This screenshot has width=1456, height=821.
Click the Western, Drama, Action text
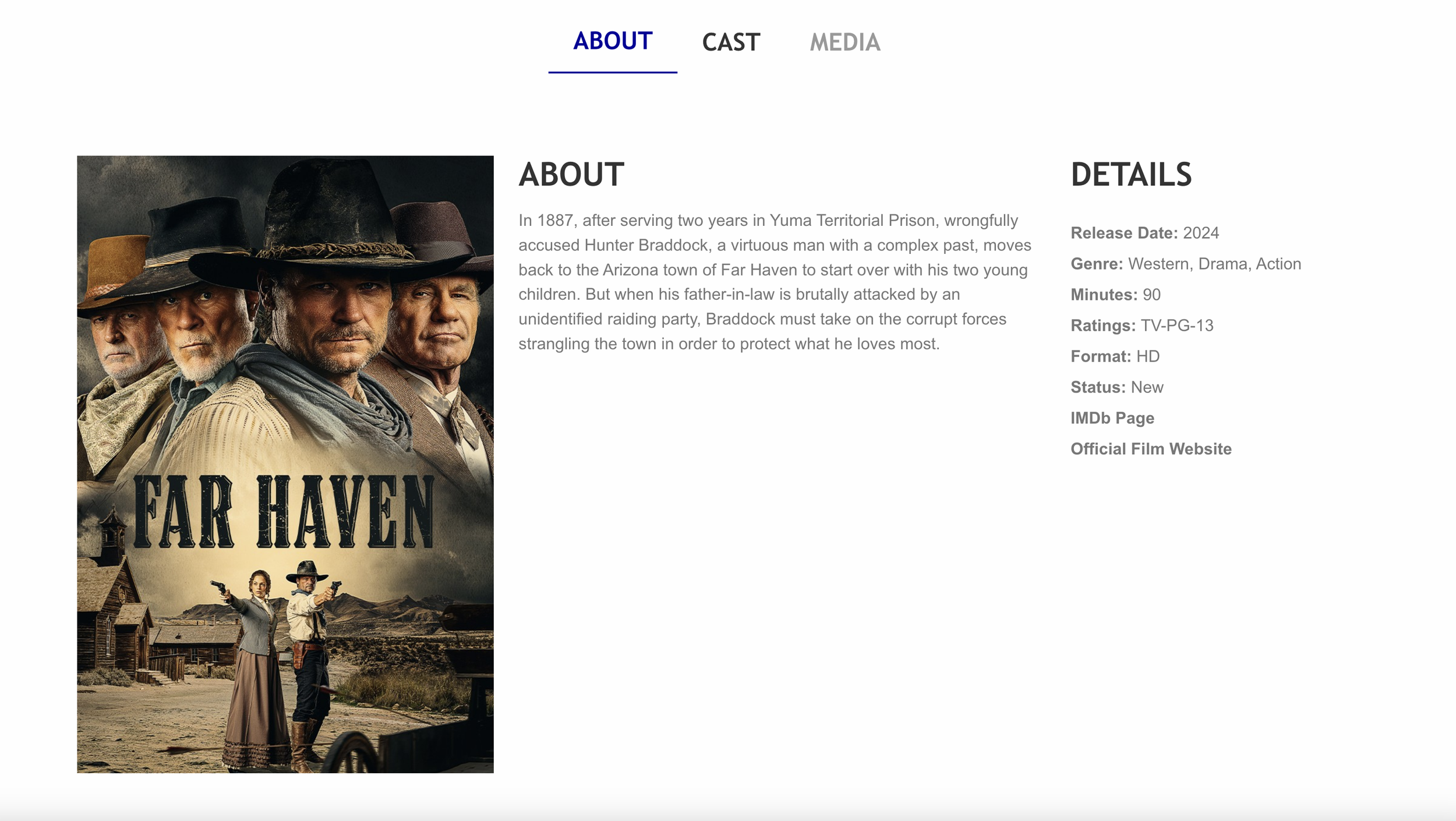pyautogui.click(x=1214, y=264)
